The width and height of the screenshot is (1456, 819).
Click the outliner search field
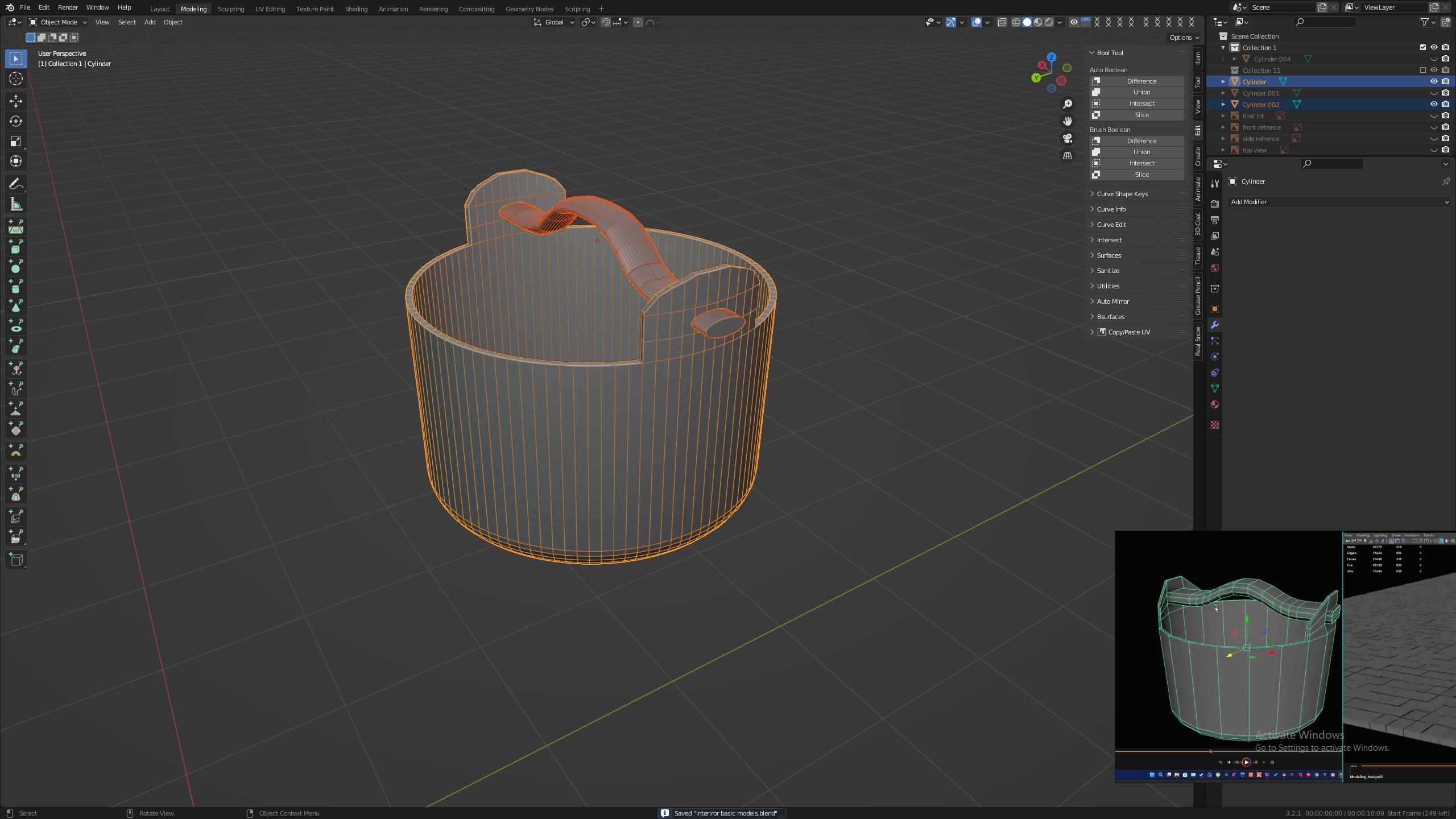coord(1325,22)
